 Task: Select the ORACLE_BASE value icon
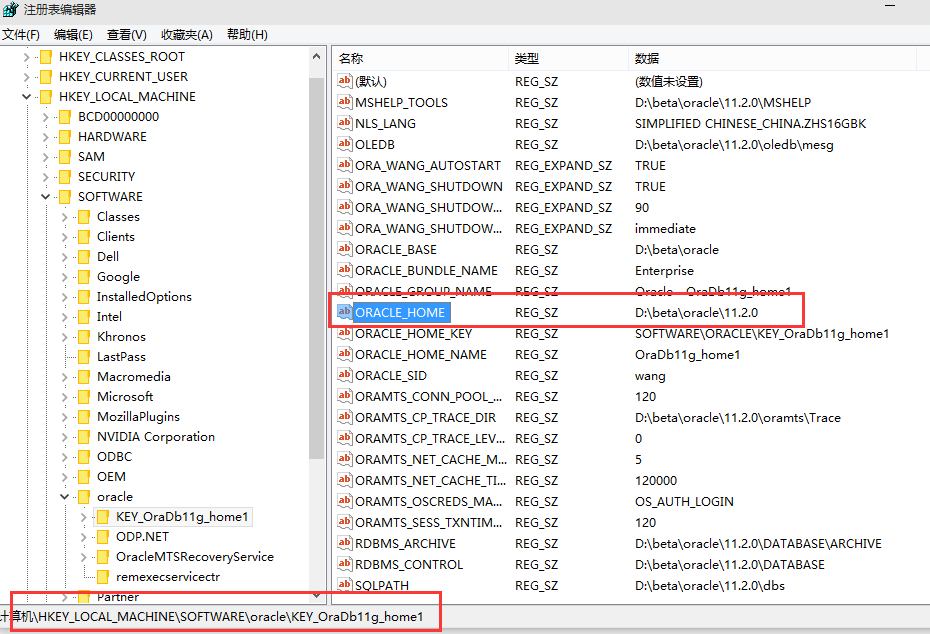(x=345, y=249)
